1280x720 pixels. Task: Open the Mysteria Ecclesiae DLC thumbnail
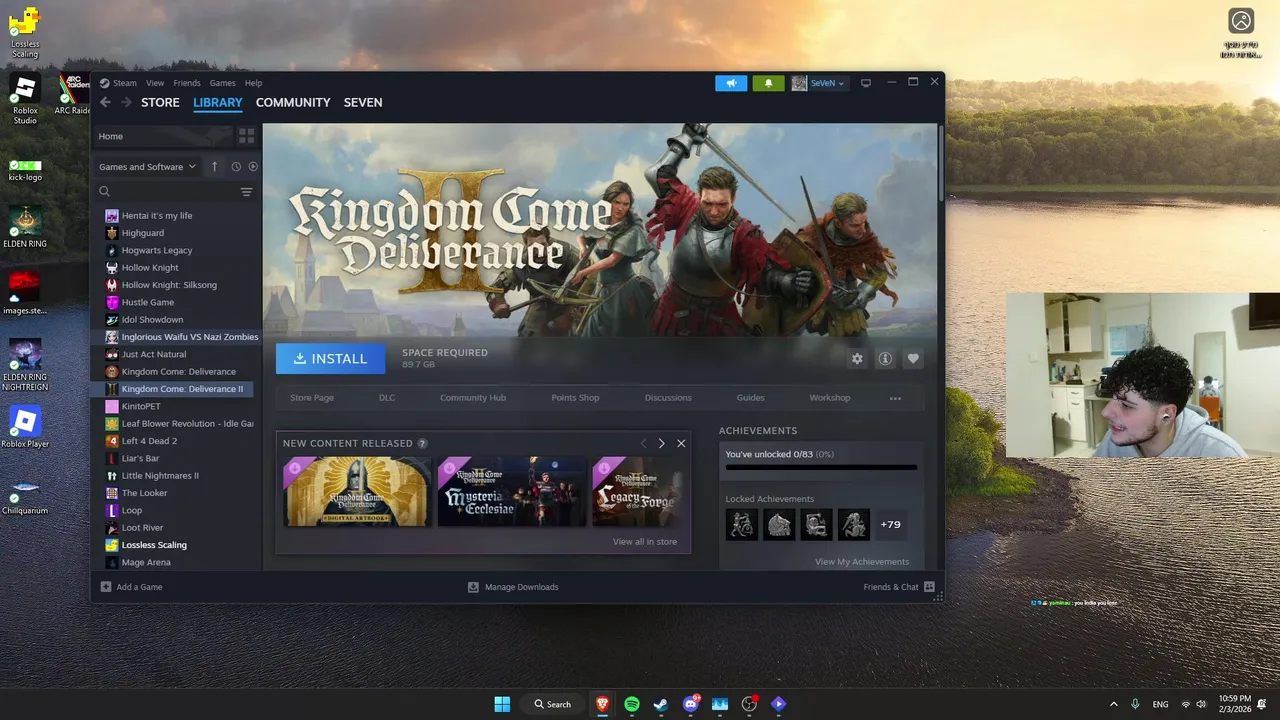(x=512, y=492)
